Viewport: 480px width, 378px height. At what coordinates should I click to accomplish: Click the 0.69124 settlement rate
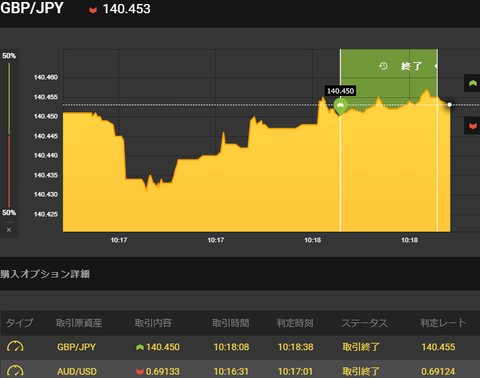tap(438, 371)
